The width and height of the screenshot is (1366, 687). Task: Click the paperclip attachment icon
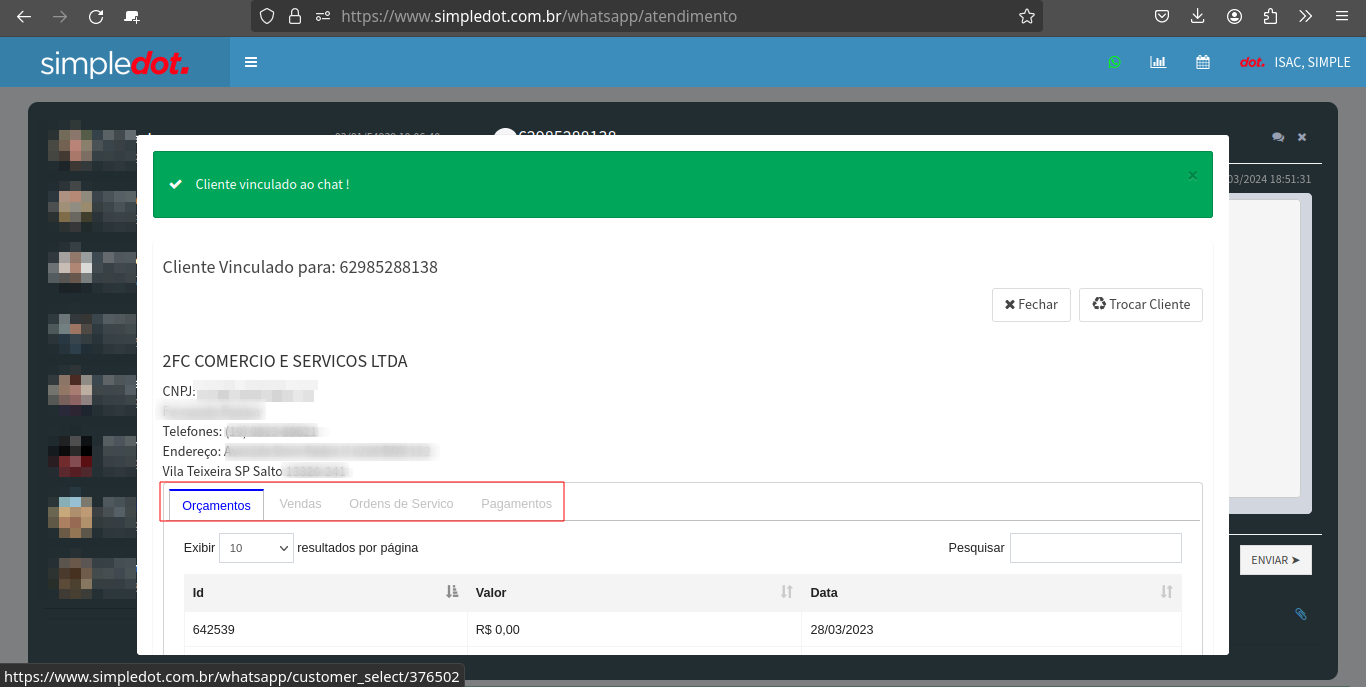(x=1300, y=614)
